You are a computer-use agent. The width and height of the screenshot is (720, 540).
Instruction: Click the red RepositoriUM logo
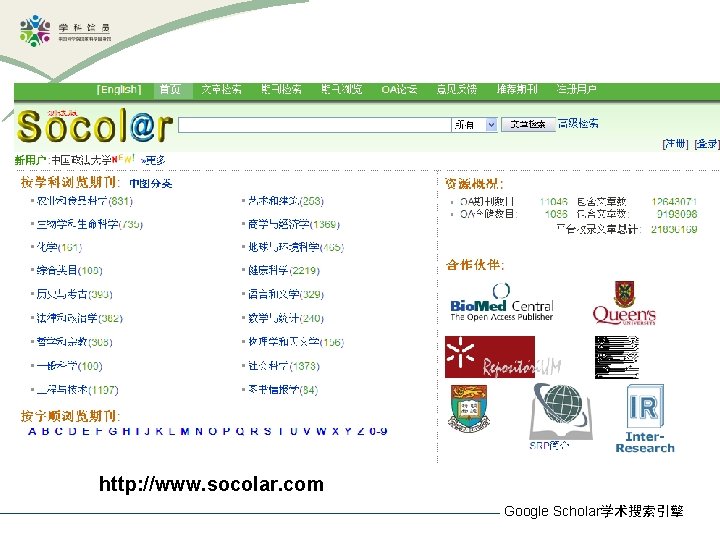tap(503, 357)
